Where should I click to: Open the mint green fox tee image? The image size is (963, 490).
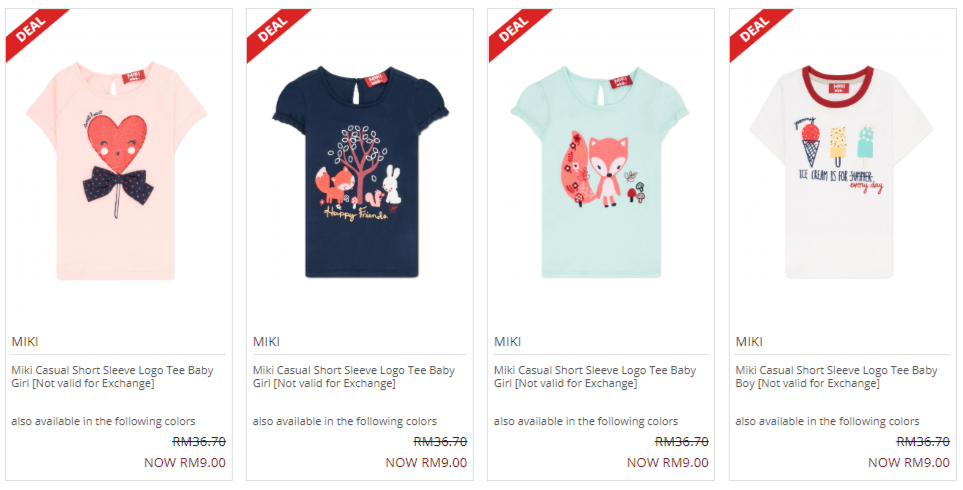600,172
